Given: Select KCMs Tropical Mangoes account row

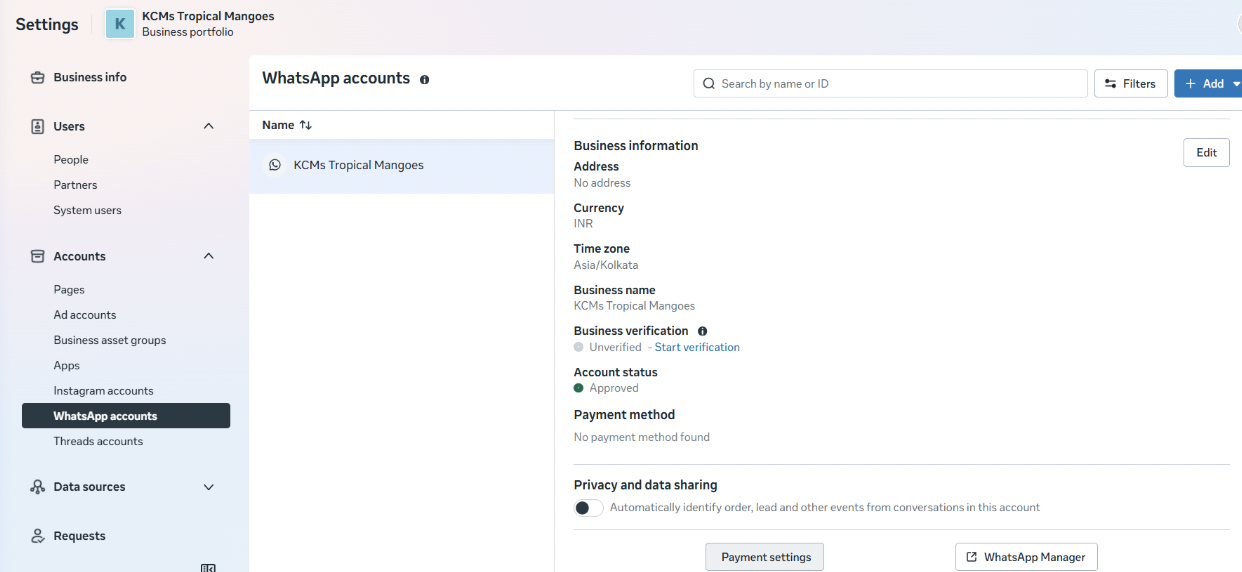Looking at the screenshot, I should click(x=401, y=165).
